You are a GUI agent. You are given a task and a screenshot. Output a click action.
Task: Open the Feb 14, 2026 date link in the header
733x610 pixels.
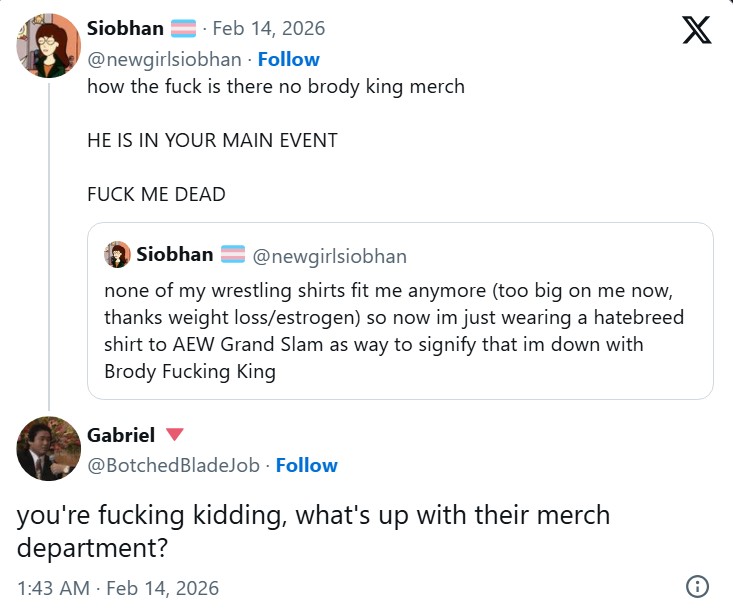(x=268, y=29)
